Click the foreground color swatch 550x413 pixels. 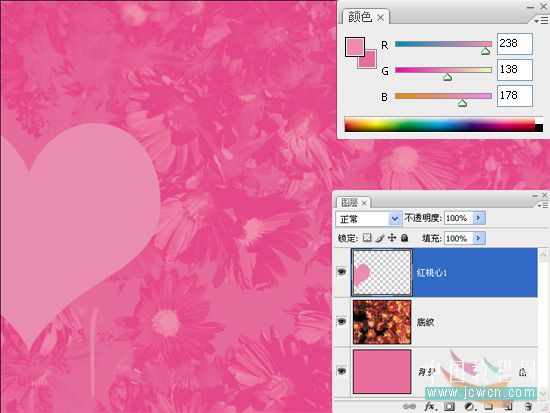coord(355,47)
